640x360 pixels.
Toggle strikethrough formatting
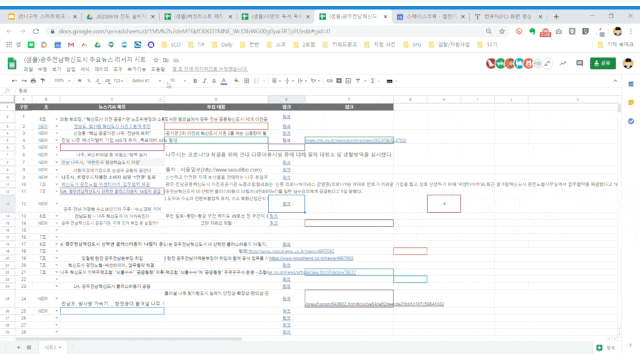214,81
